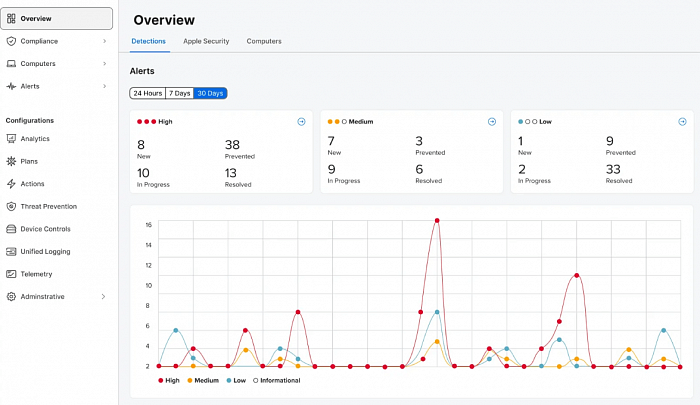Open Unified Logging in sidebar
Viewport: 700px width, 405px height.
click(45, 251)
